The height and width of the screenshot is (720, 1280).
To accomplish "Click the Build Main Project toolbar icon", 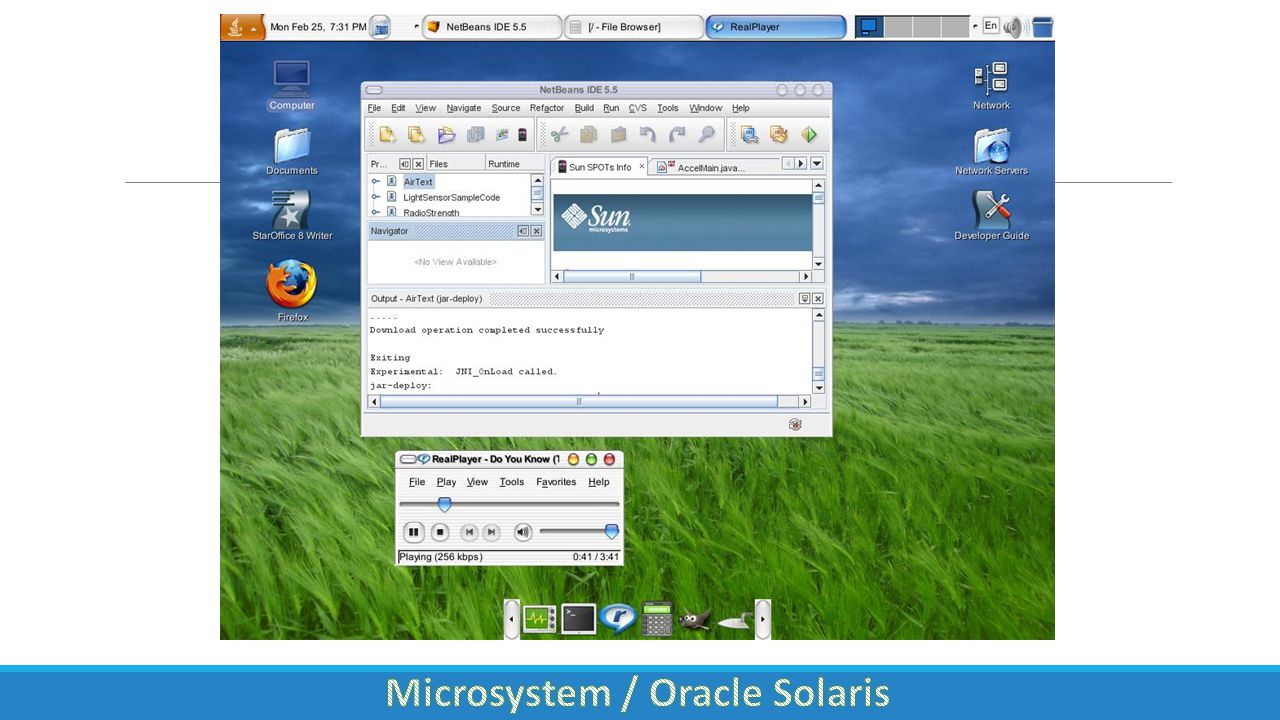I will tap(749, 135).
